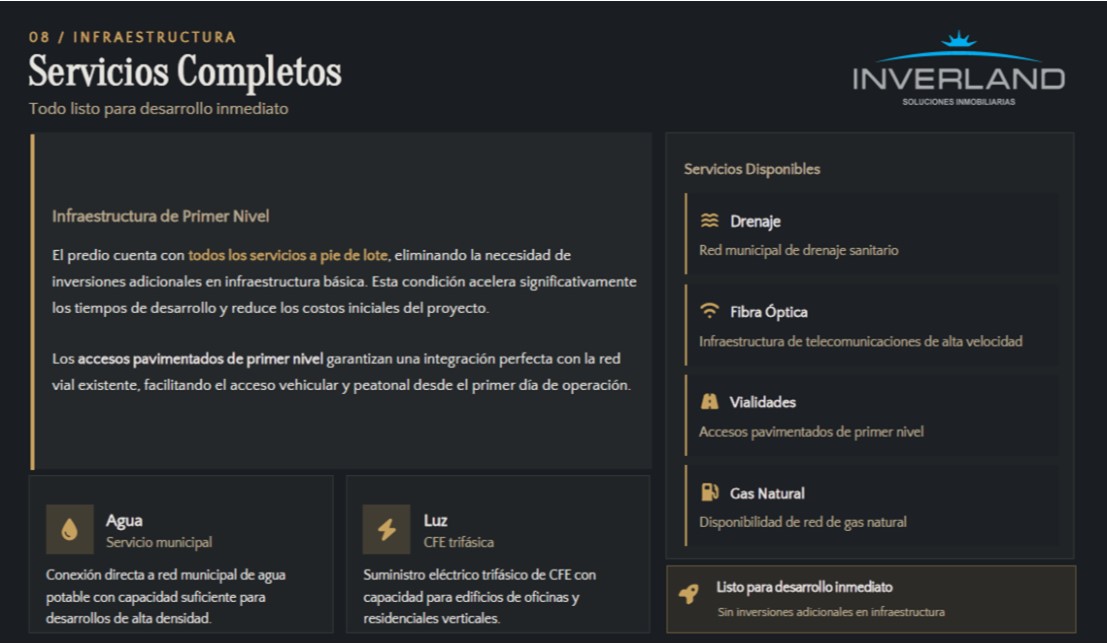Click the highlighted 'todos los servicios a pie de lote' text
This screenshot has height=644, width=1107.
pyautogui.click(x=287, y=255)
